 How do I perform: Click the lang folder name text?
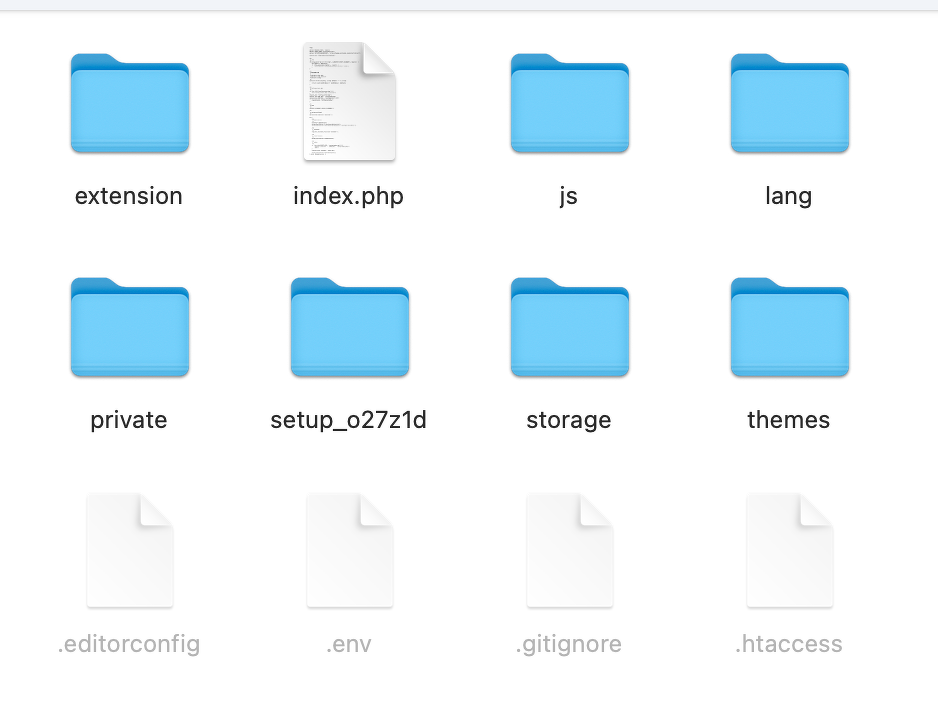[x=788, y=197]
